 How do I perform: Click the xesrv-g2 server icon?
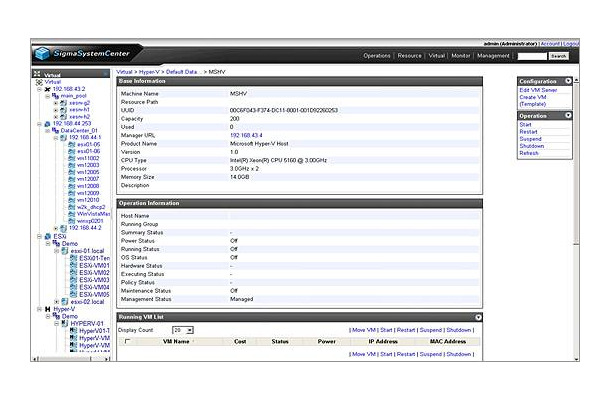(x=63, y=103)
